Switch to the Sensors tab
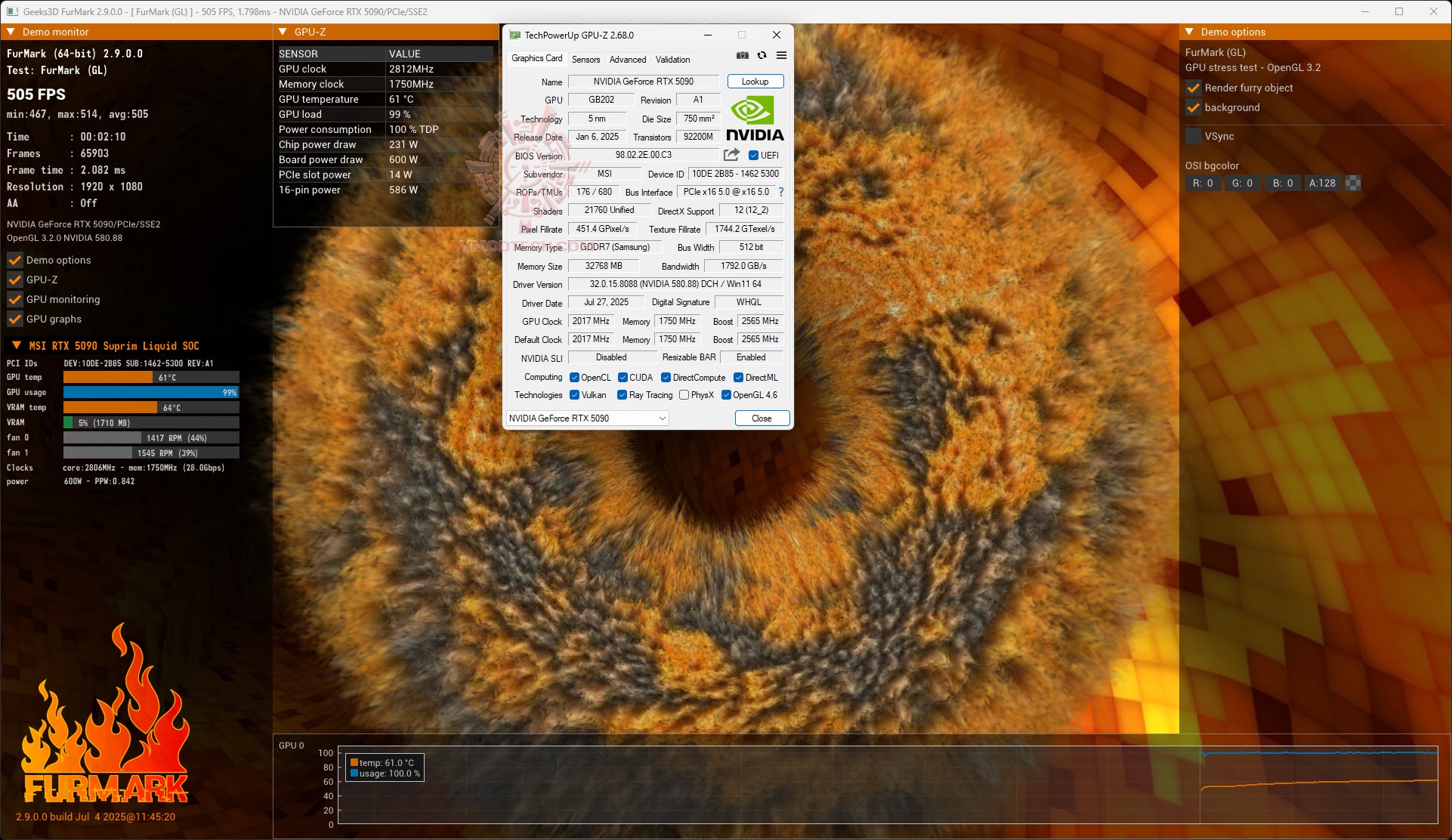 585,59
